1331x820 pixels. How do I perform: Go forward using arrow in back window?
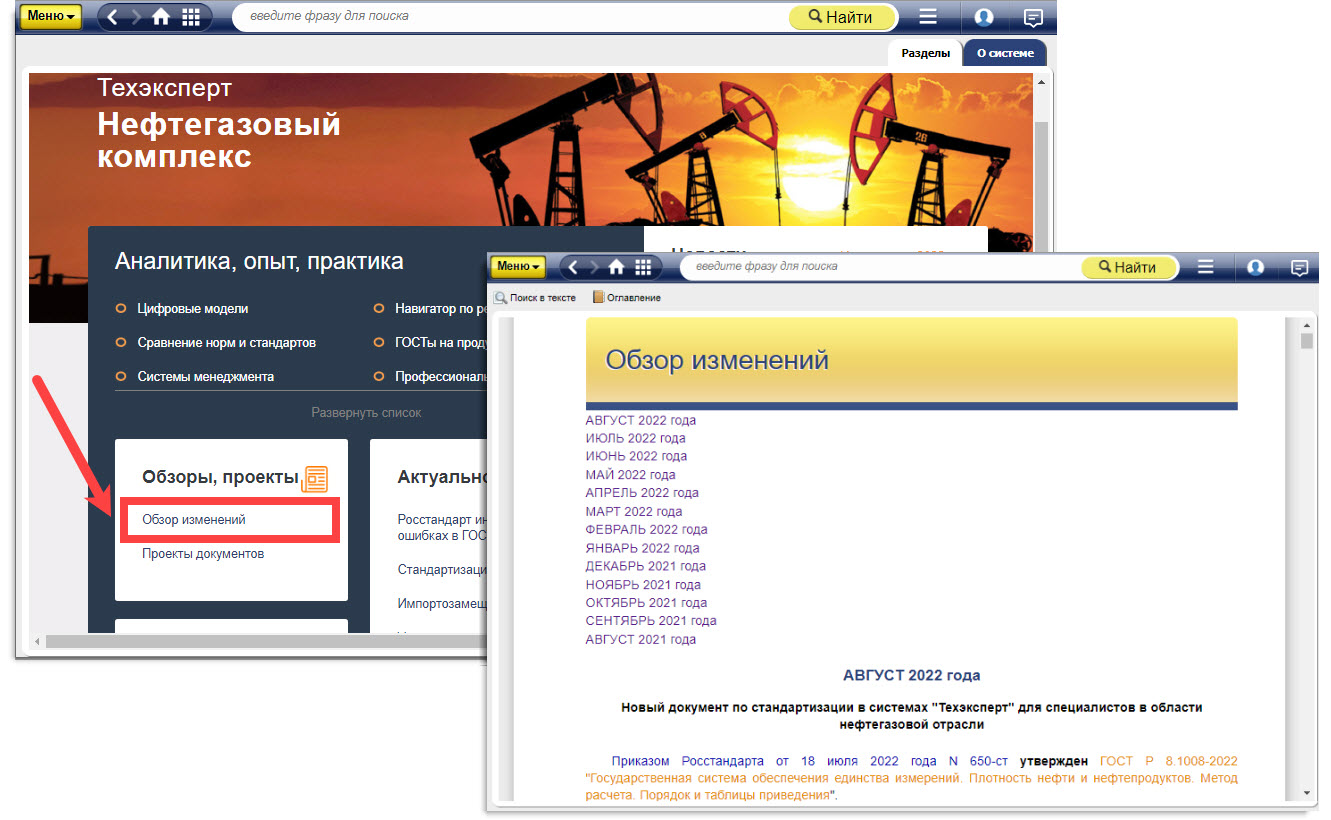pyautogui.click(x=136, y=17)
